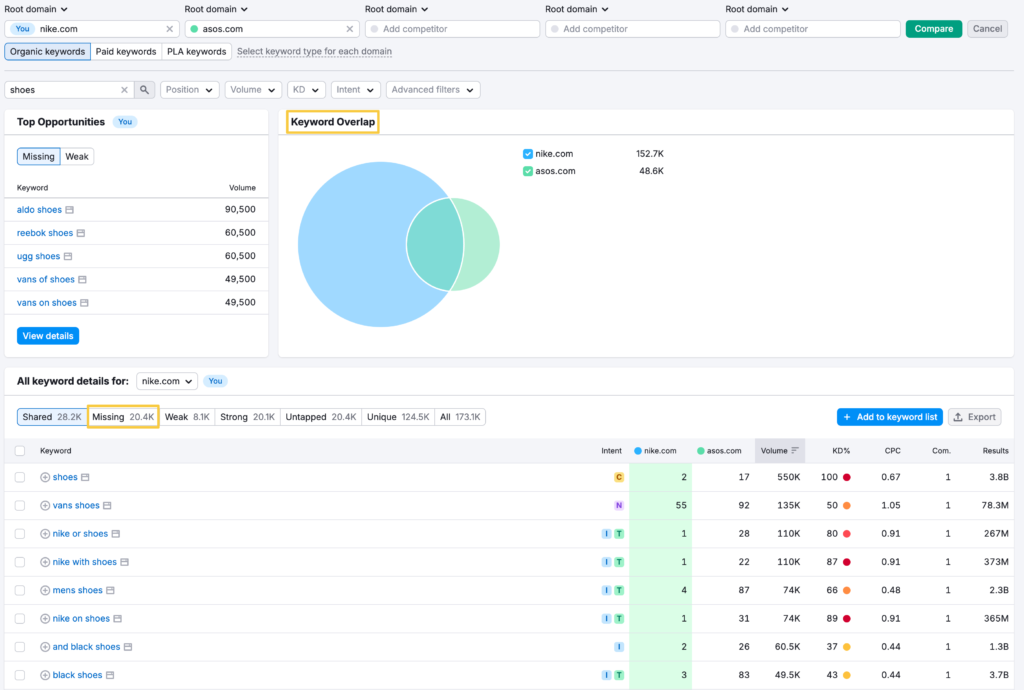Click the plus icon beside 'vans shoes' keyword
The image size is (1024, 690).
click(x=45, y=506)
